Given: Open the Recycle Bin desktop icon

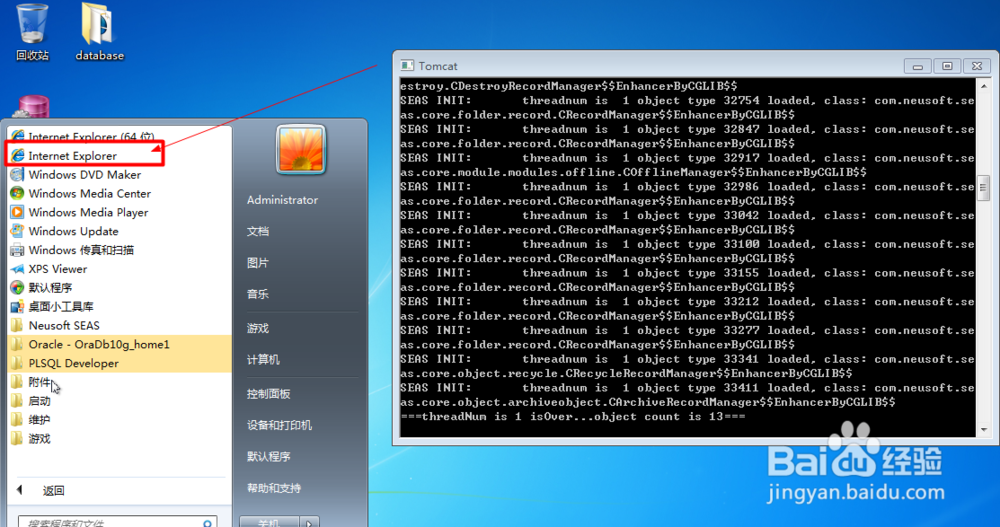Looking at the screenshot, I should pos(32,32).
